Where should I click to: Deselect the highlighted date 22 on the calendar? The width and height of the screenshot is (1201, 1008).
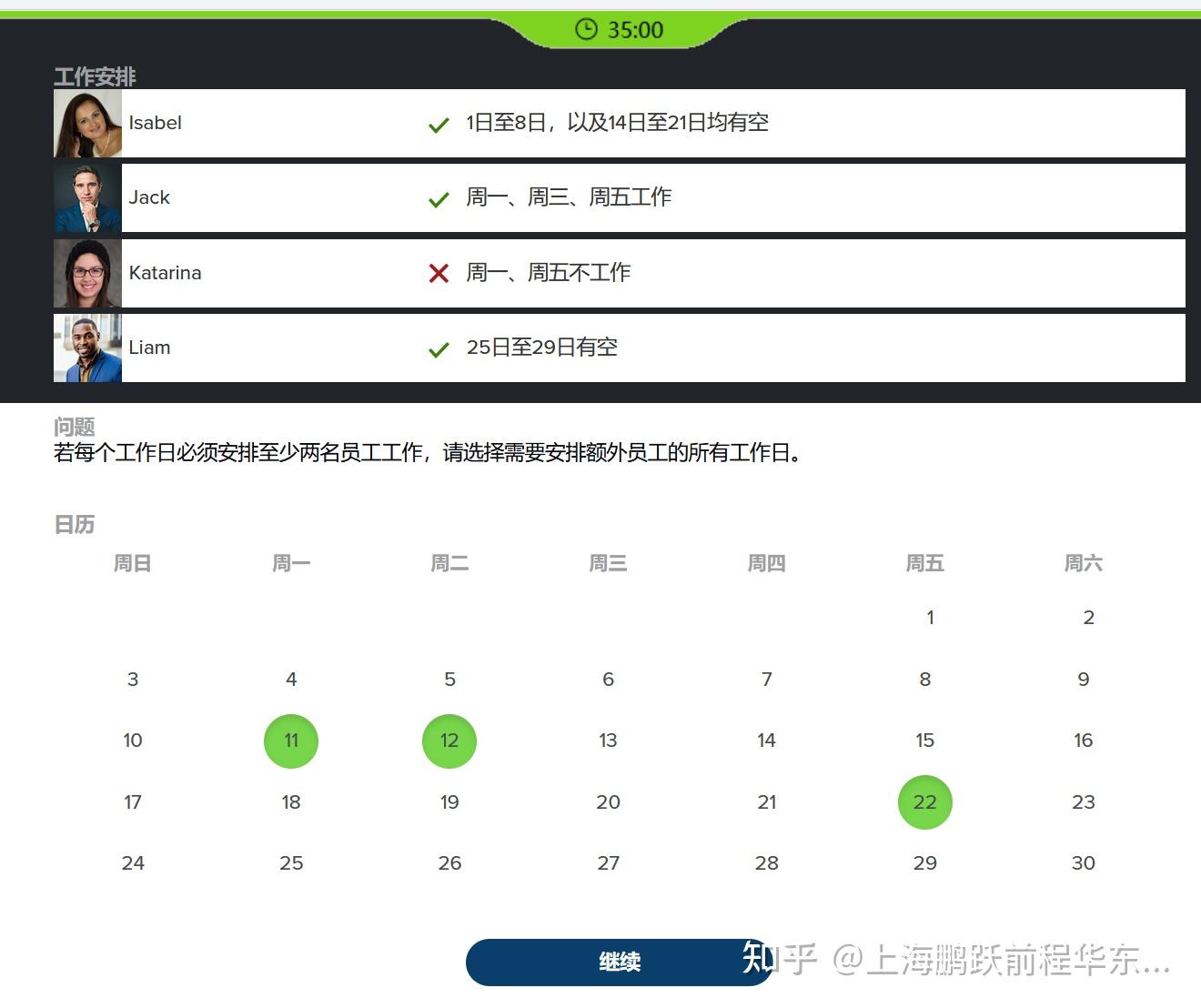924,801
